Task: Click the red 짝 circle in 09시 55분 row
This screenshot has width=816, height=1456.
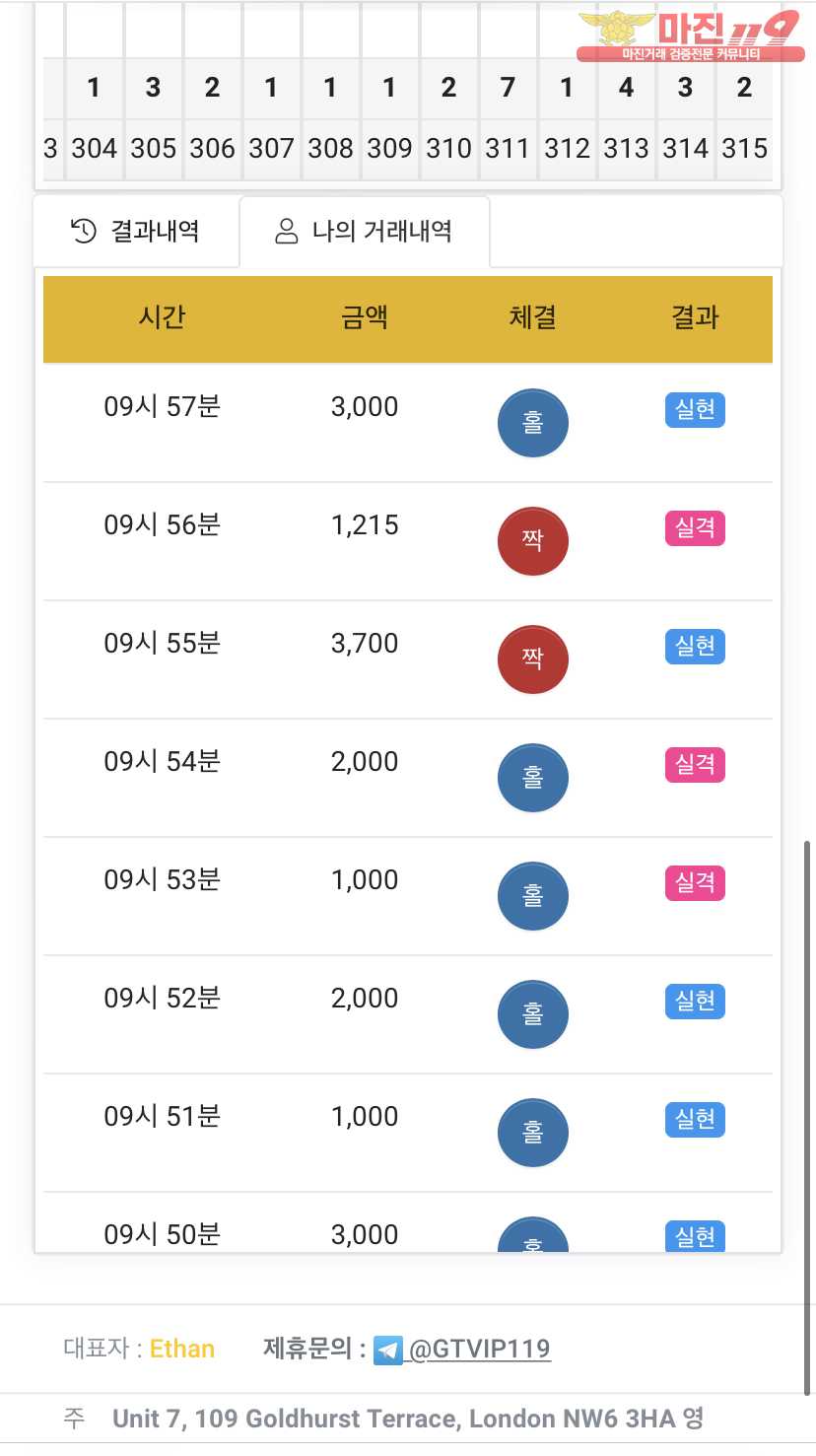Action: (x=533, y=659)
